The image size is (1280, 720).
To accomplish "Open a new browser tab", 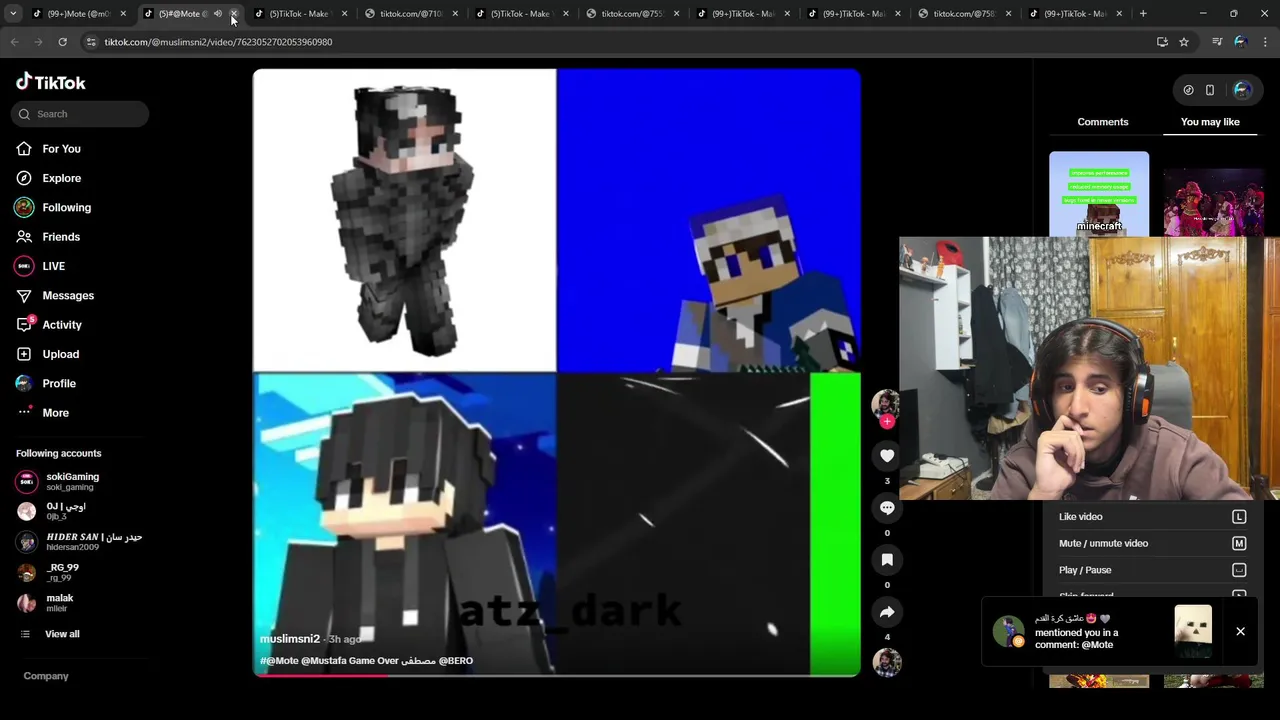I will [1143, 14].
